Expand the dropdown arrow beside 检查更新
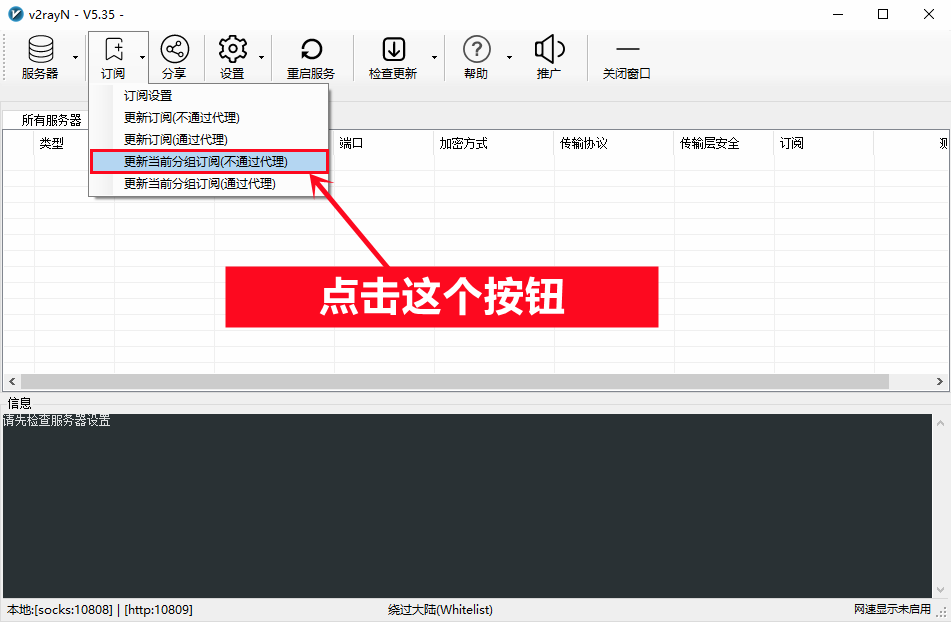The width and height of the screenshot is (951, 622). click(435, 57)
